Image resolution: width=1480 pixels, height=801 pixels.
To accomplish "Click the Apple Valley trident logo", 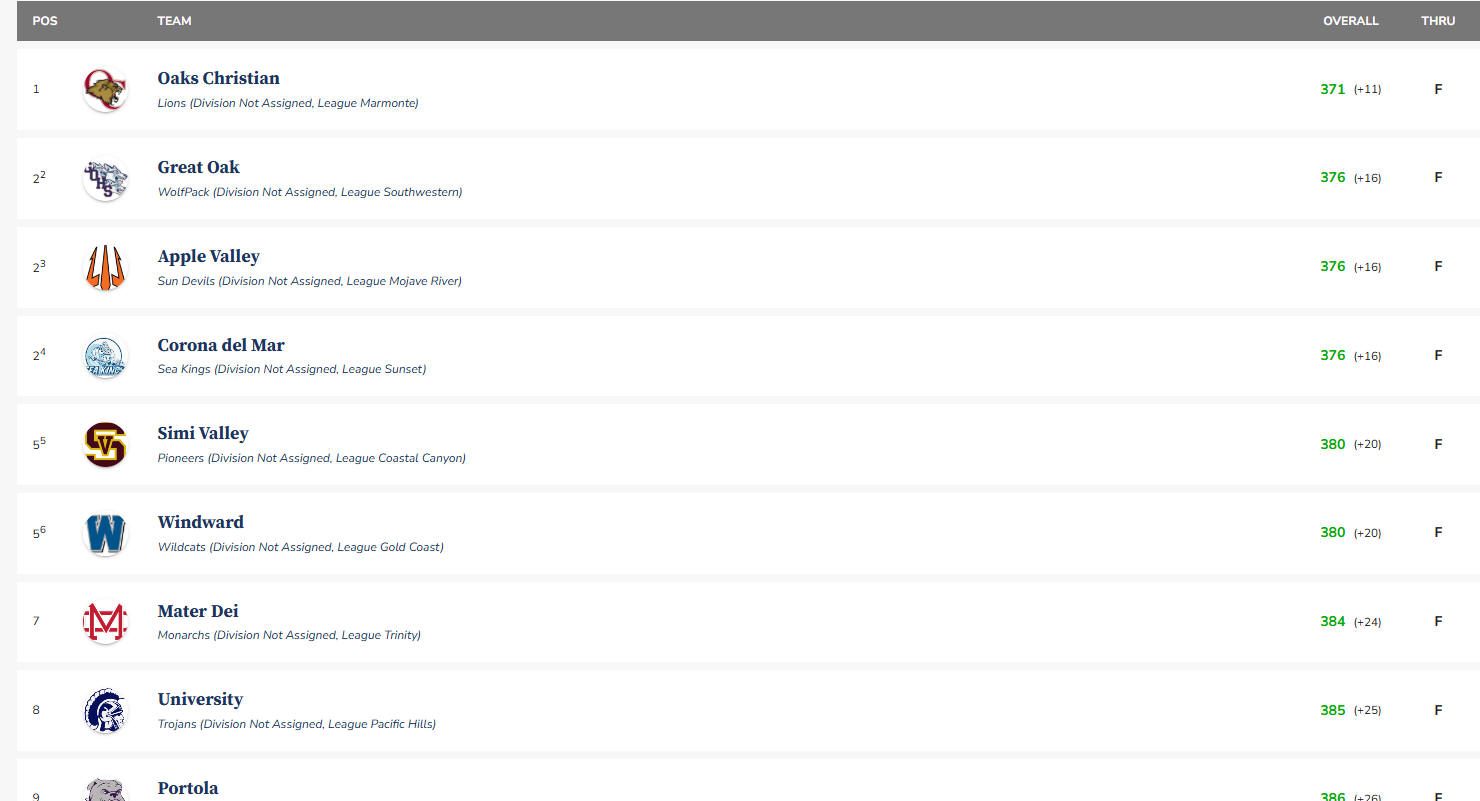I will tap(105, 267).
